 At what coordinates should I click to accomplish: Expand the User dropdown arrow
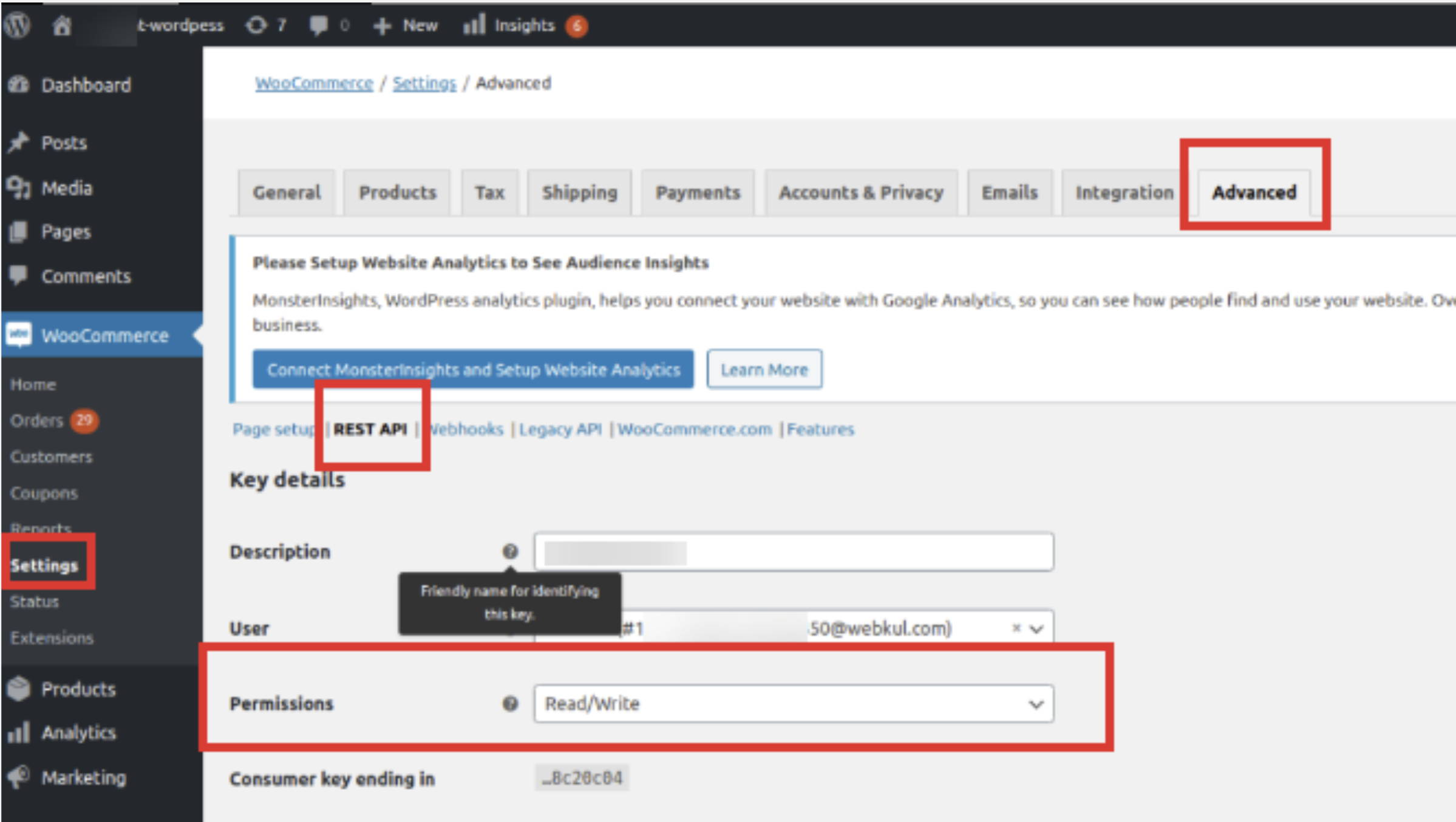tap(1037, 628)
